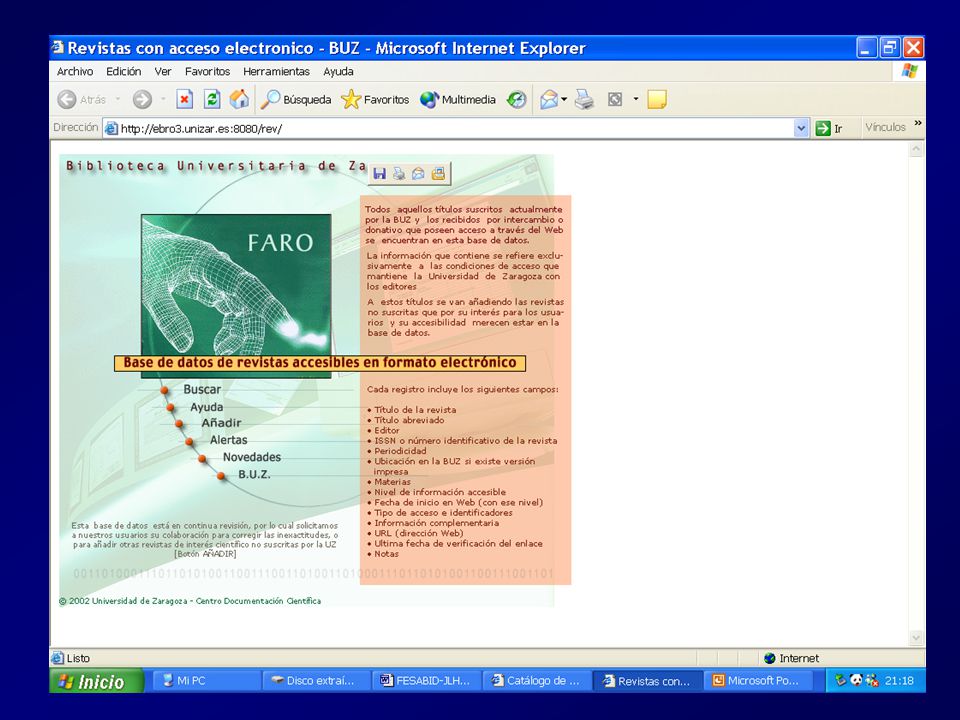The width and height of the screenshot is (960, 720).
Task: Click the scrollbar down arrow
Action: coord(916,638)
